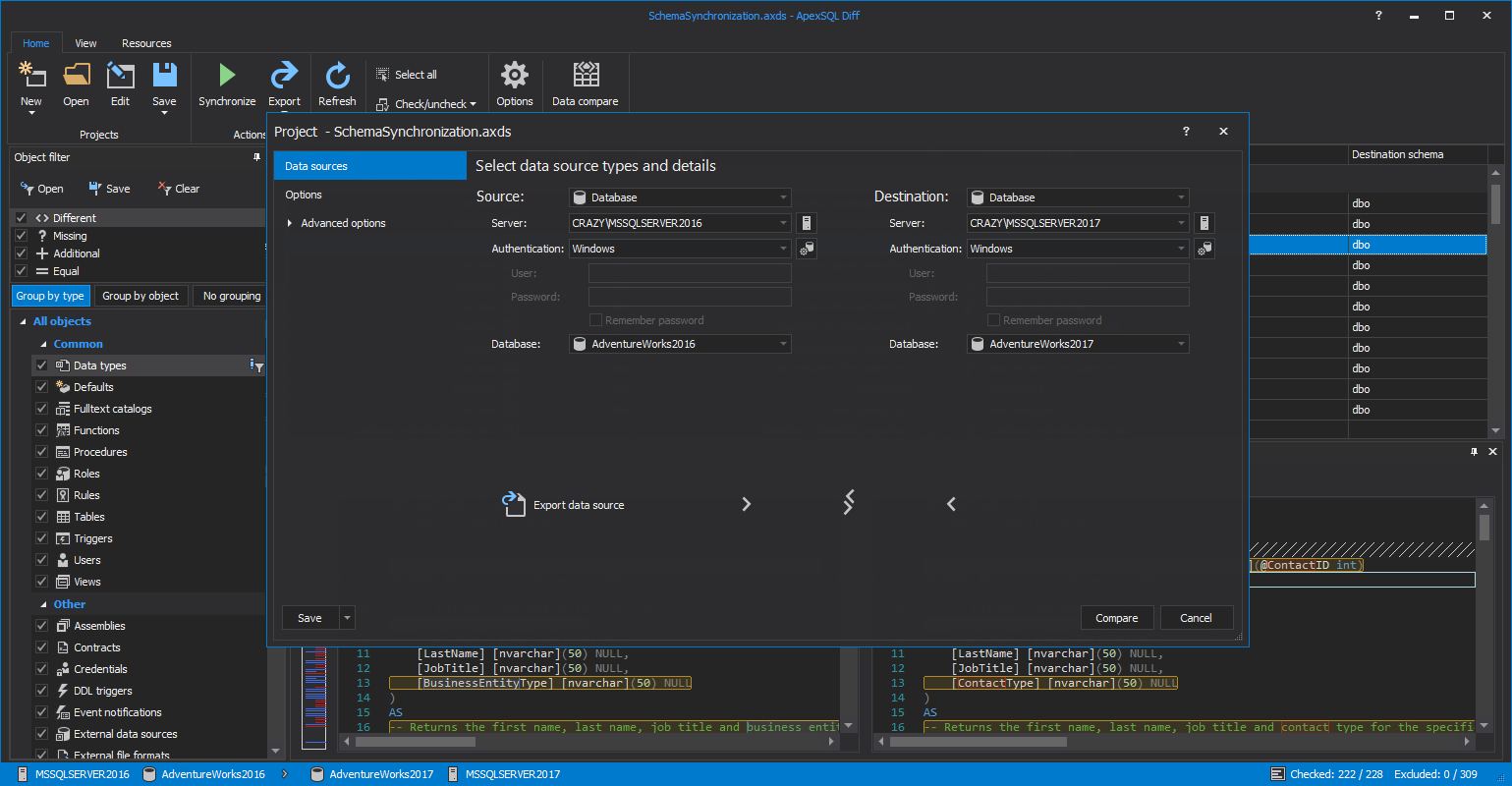The image size is (1512, 786).
Task: Open the Save button dropdown arrow
Action: tap(347, 618)
